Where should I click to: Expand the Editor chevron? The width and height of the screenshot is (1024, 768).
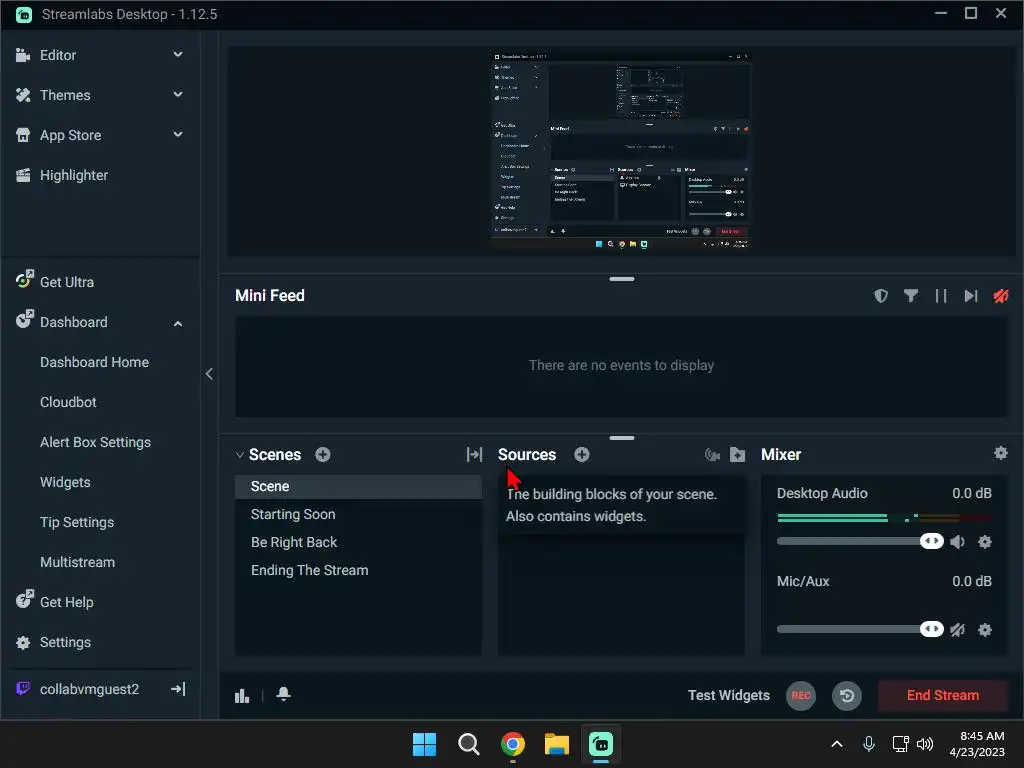[x=178, y=55]
